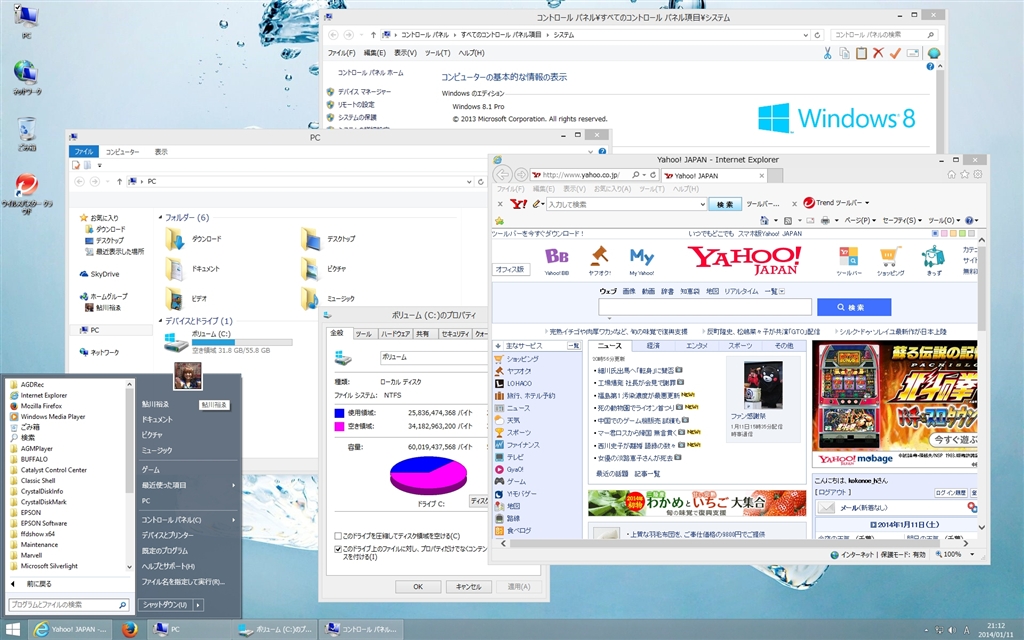Click the IE settings gear icon

point(978,174)
